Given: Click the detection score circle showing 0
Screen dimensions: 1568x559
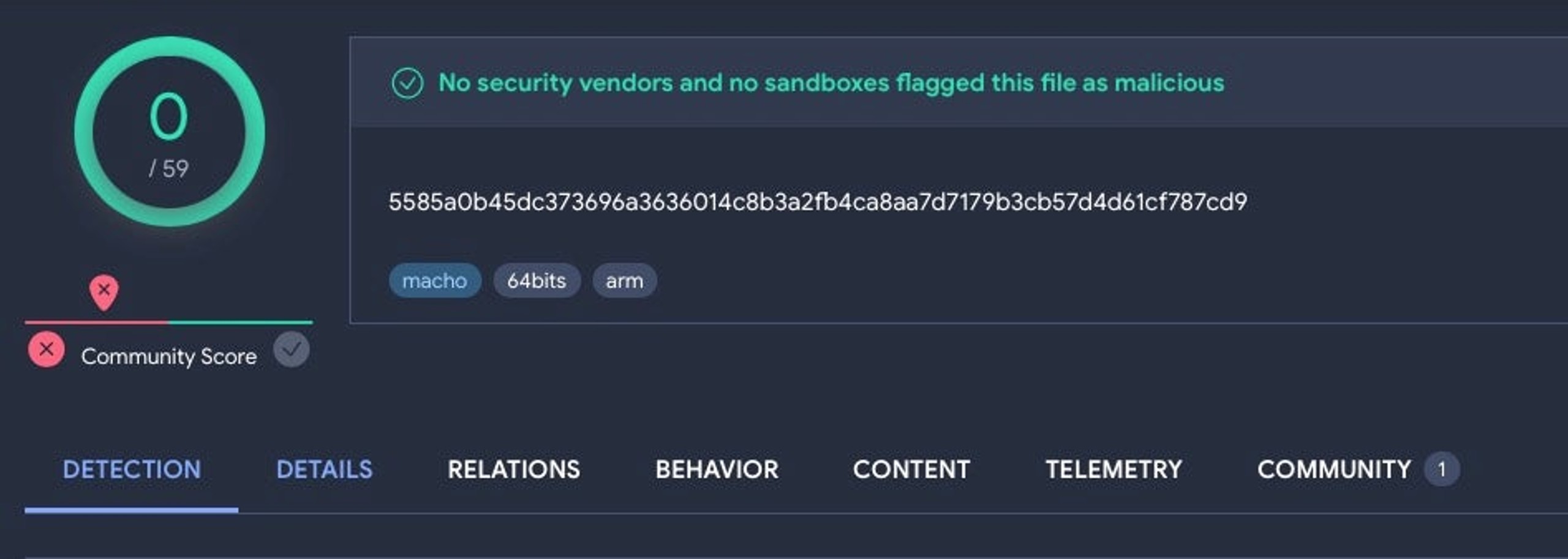Looking at the screenshot, I should (170, 132).
